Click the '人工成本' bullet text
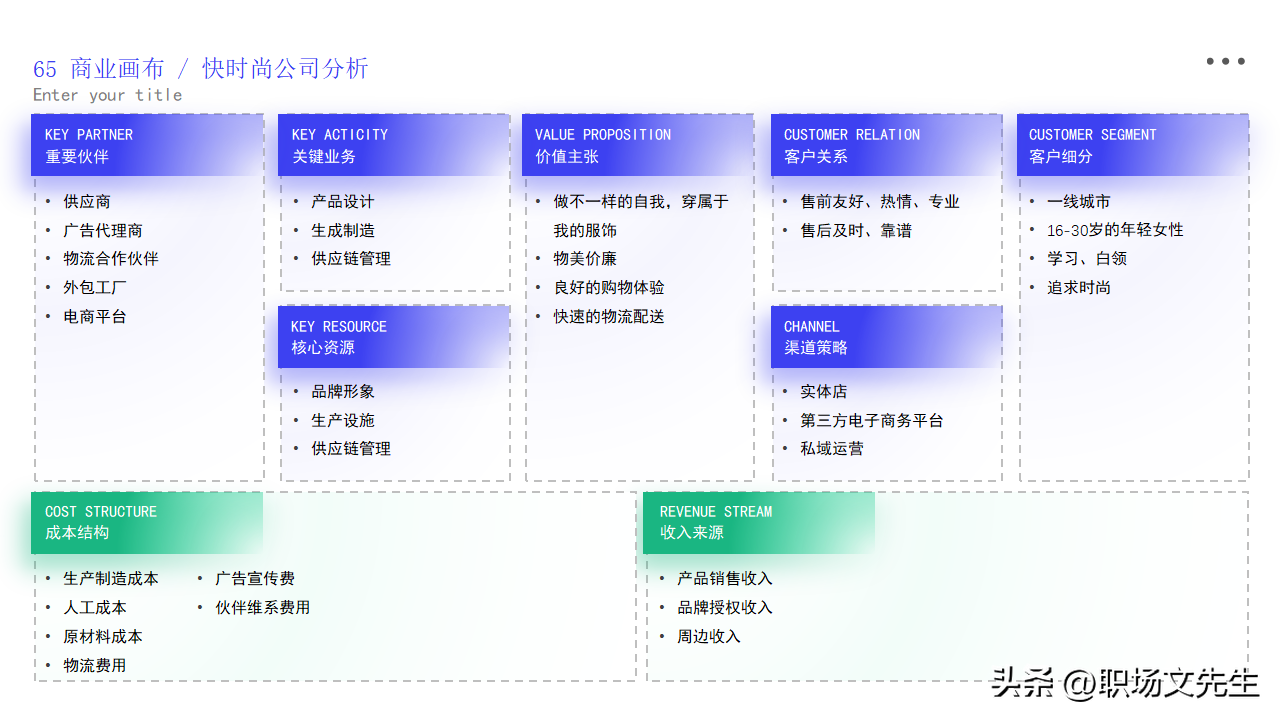The width and height of the screenshot is (1280, 720). click(x=95, y=608)
